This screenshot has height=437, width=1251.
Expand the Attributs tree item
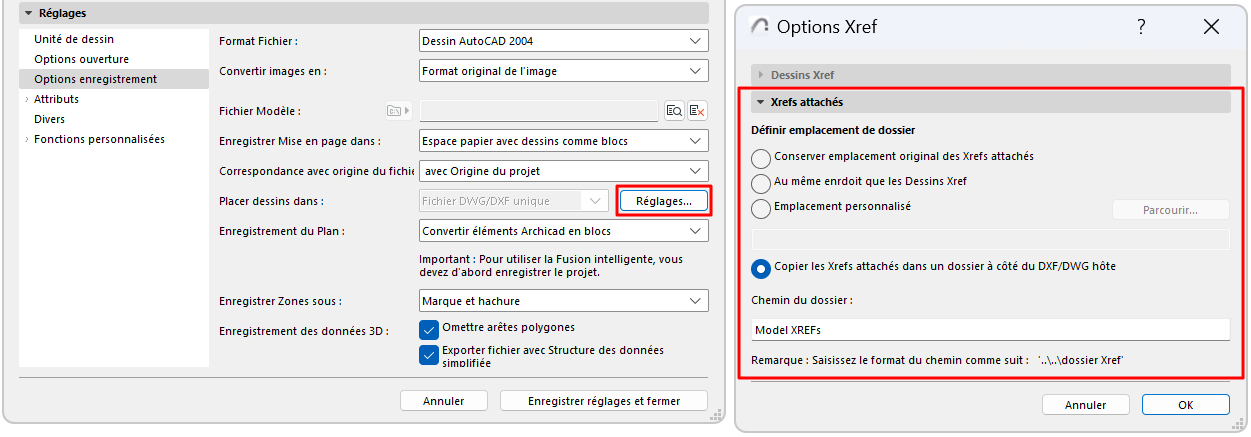click(26, 99)
